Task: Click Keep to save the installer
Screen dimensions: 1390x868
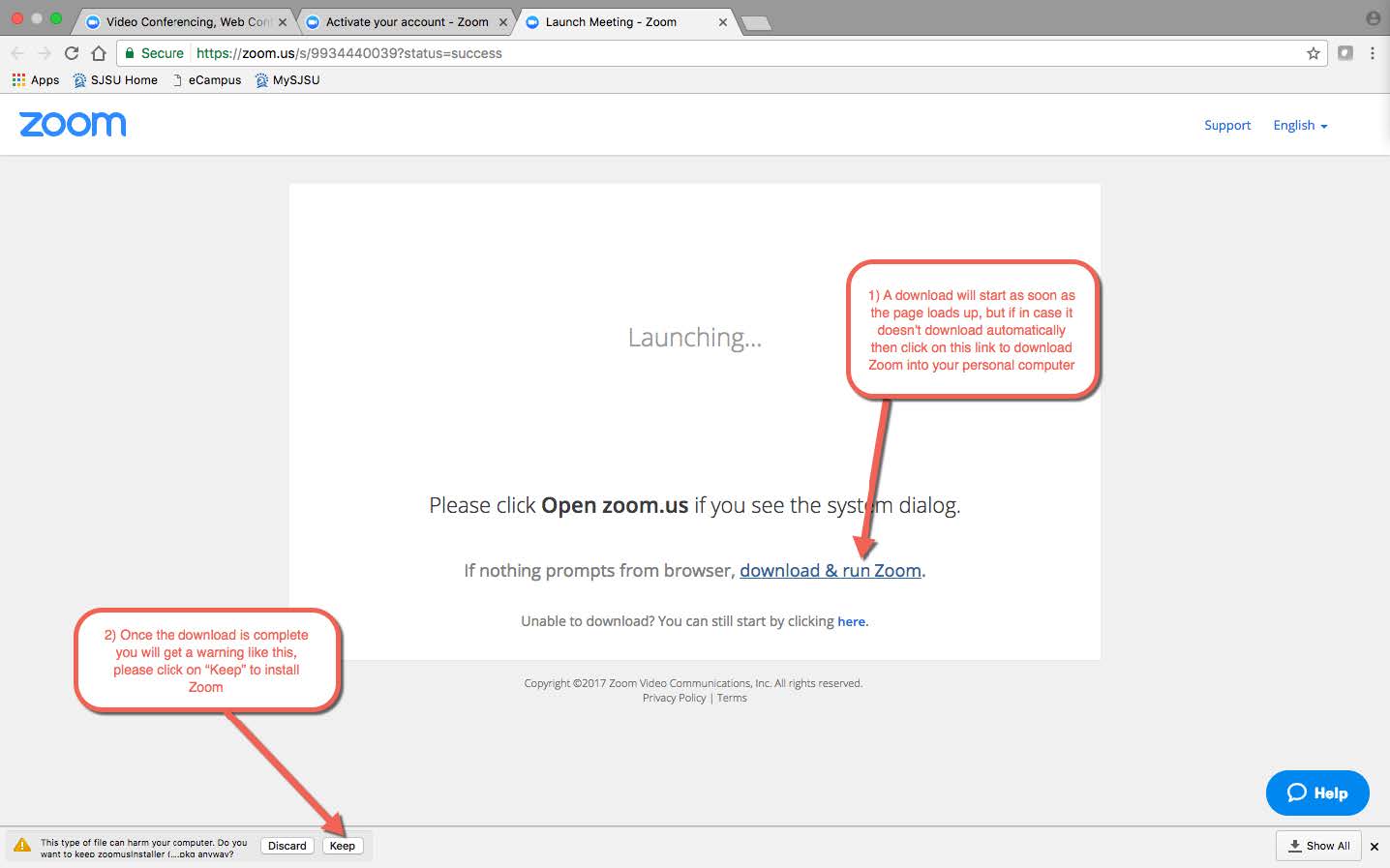Action: point(342,846)
